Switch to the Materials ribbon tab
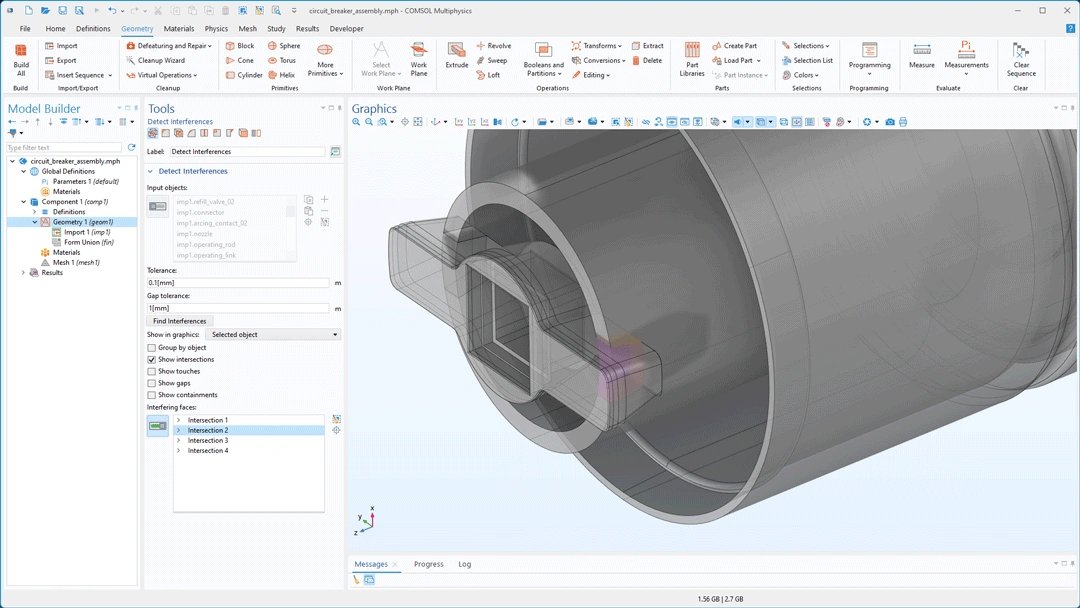 pyautogui.click(x=179, y=29)
